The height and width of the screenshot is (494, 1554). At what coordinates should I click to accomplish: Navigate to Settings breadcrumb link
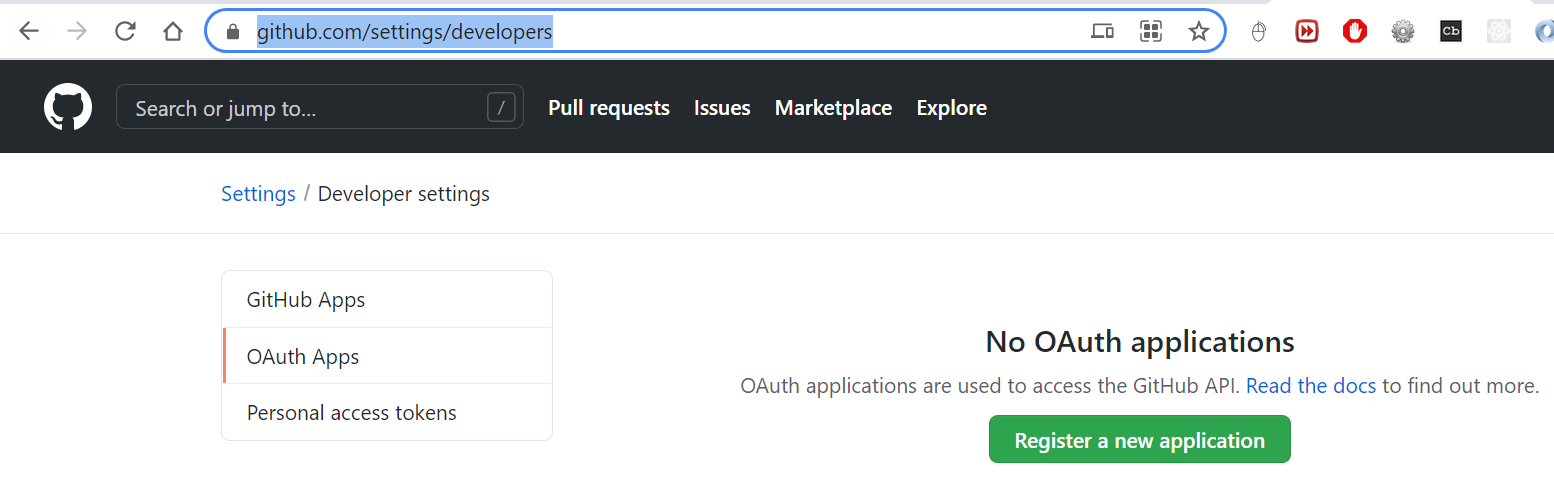[x=258, y=193]
